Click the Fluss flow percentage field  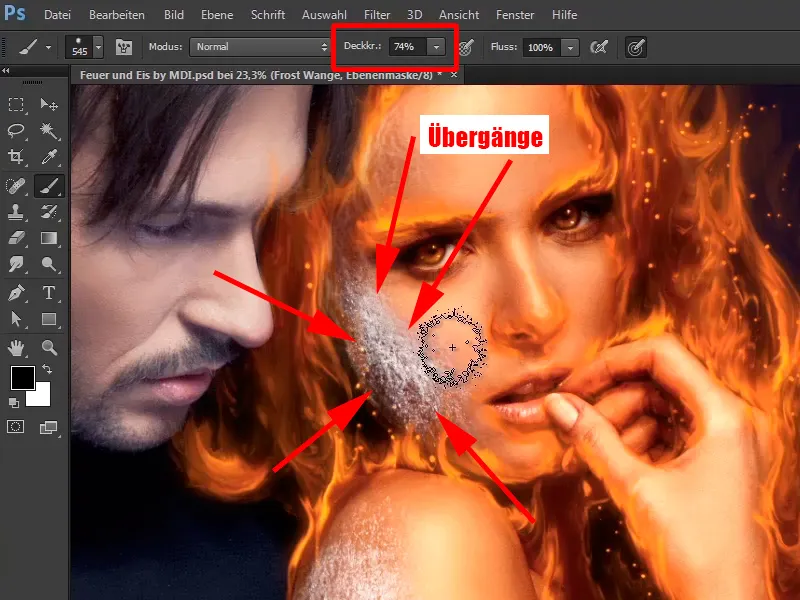[x=539, y=47]
